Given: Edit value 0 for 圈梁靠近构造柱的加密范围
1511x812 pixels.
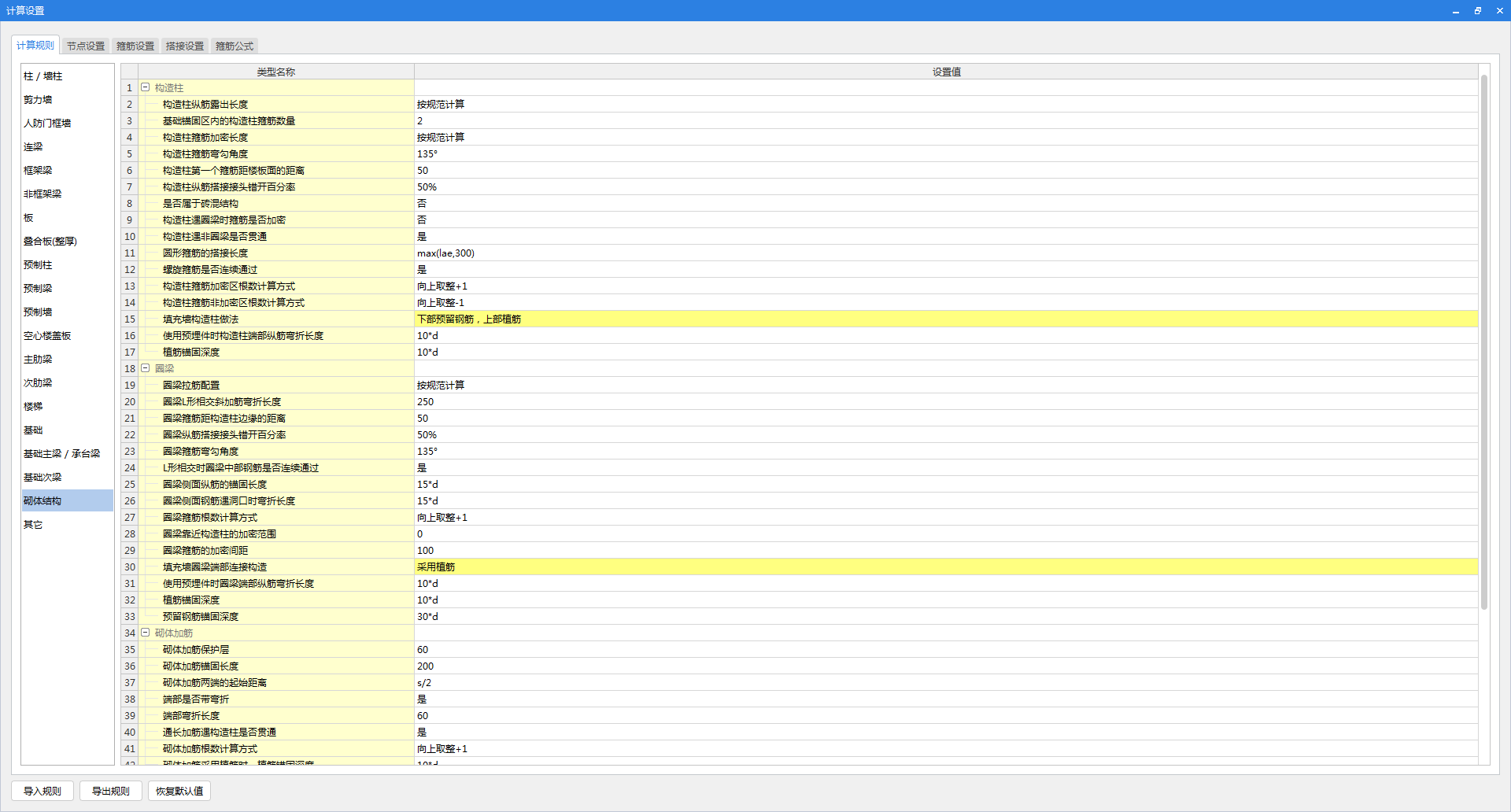Looking at the screenshot, I should coord(946,533).
